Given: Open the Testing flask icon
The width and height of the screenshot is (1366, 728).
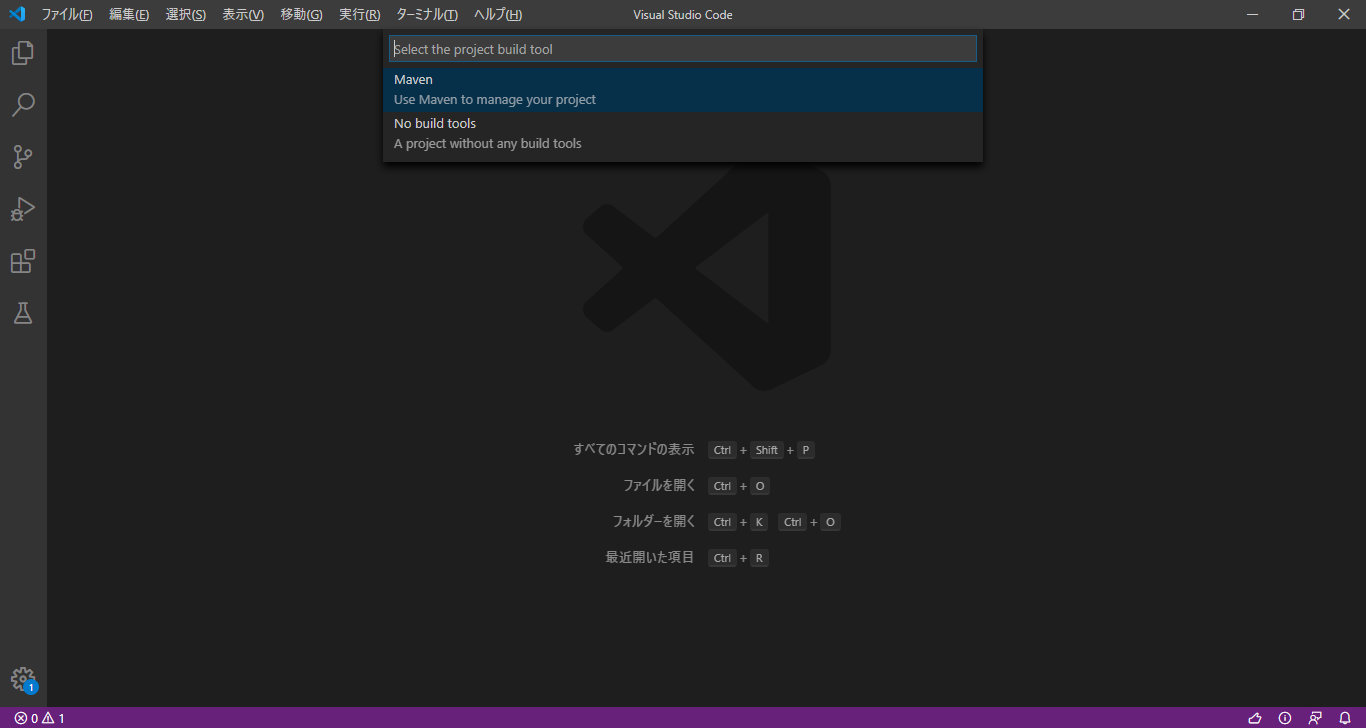Looking at the screenshot, I should click(x=23, y=313).
